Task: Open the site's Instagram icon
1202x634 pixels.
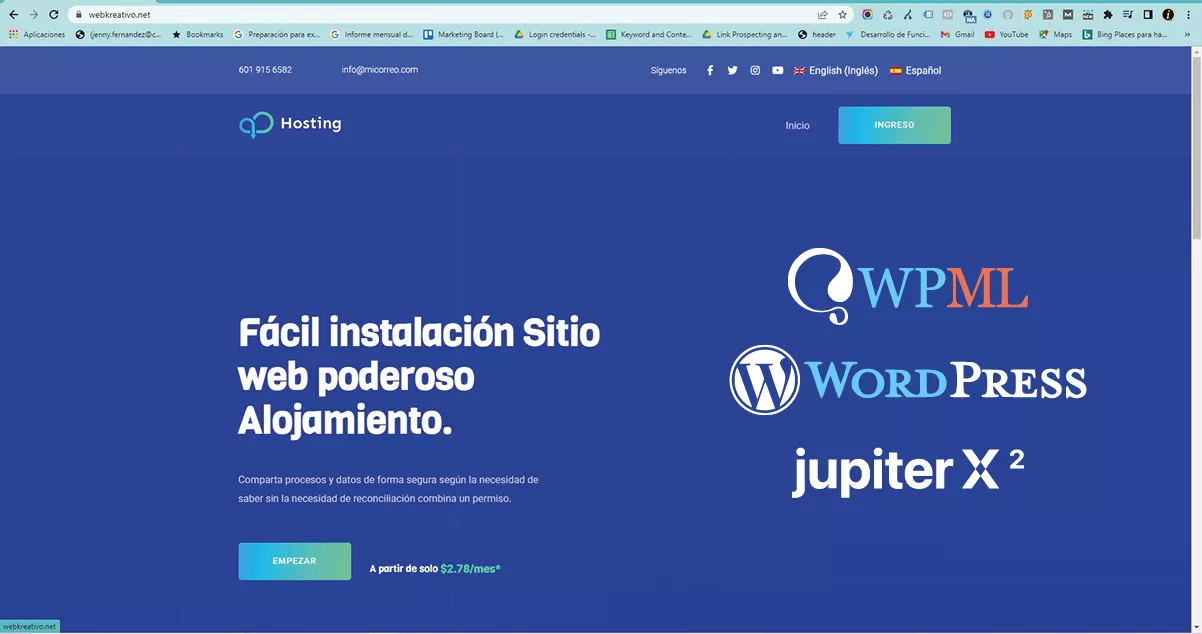Action: click(x=755, y=70)
